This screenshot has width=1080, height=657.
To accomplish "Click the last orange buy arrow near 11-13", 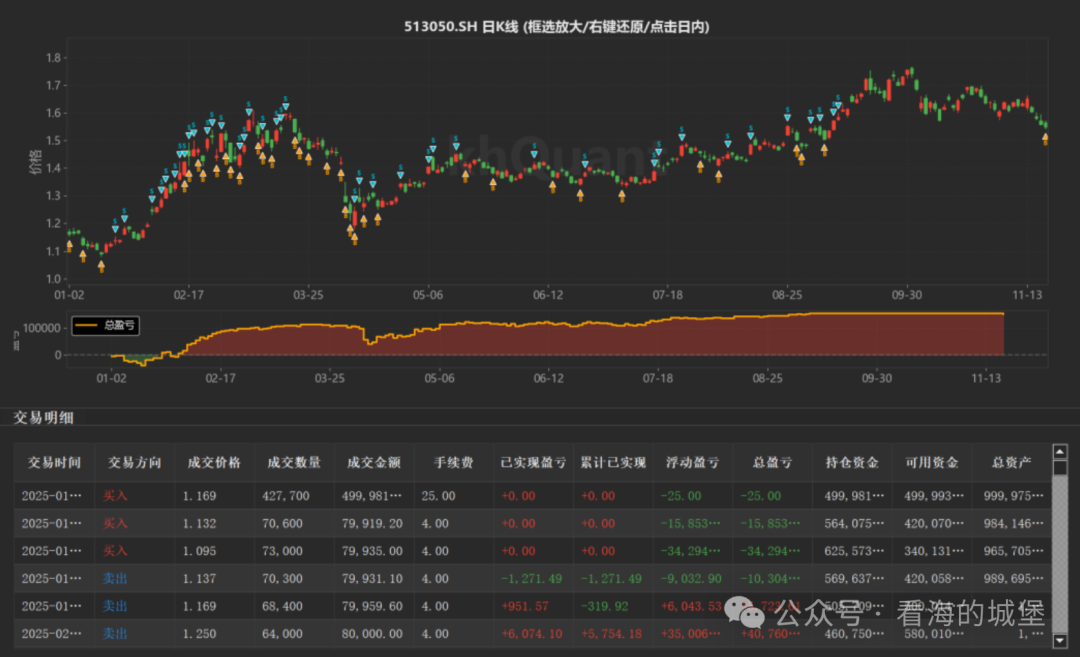I will tap(1045, 140).
